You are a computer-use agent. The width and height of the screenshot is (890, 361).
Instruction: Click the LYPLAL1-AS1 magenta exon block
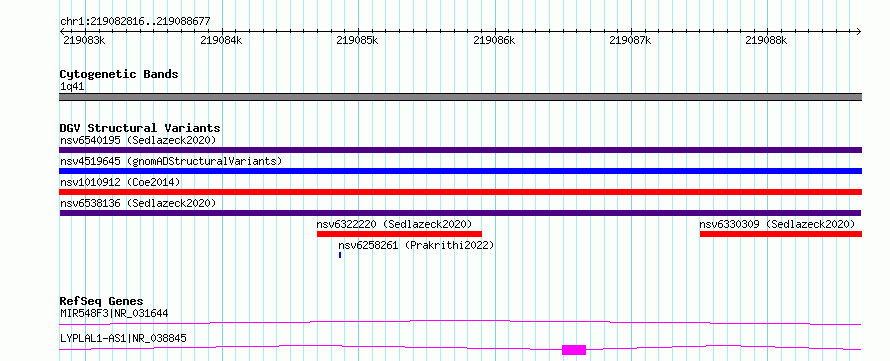(574, 350)
